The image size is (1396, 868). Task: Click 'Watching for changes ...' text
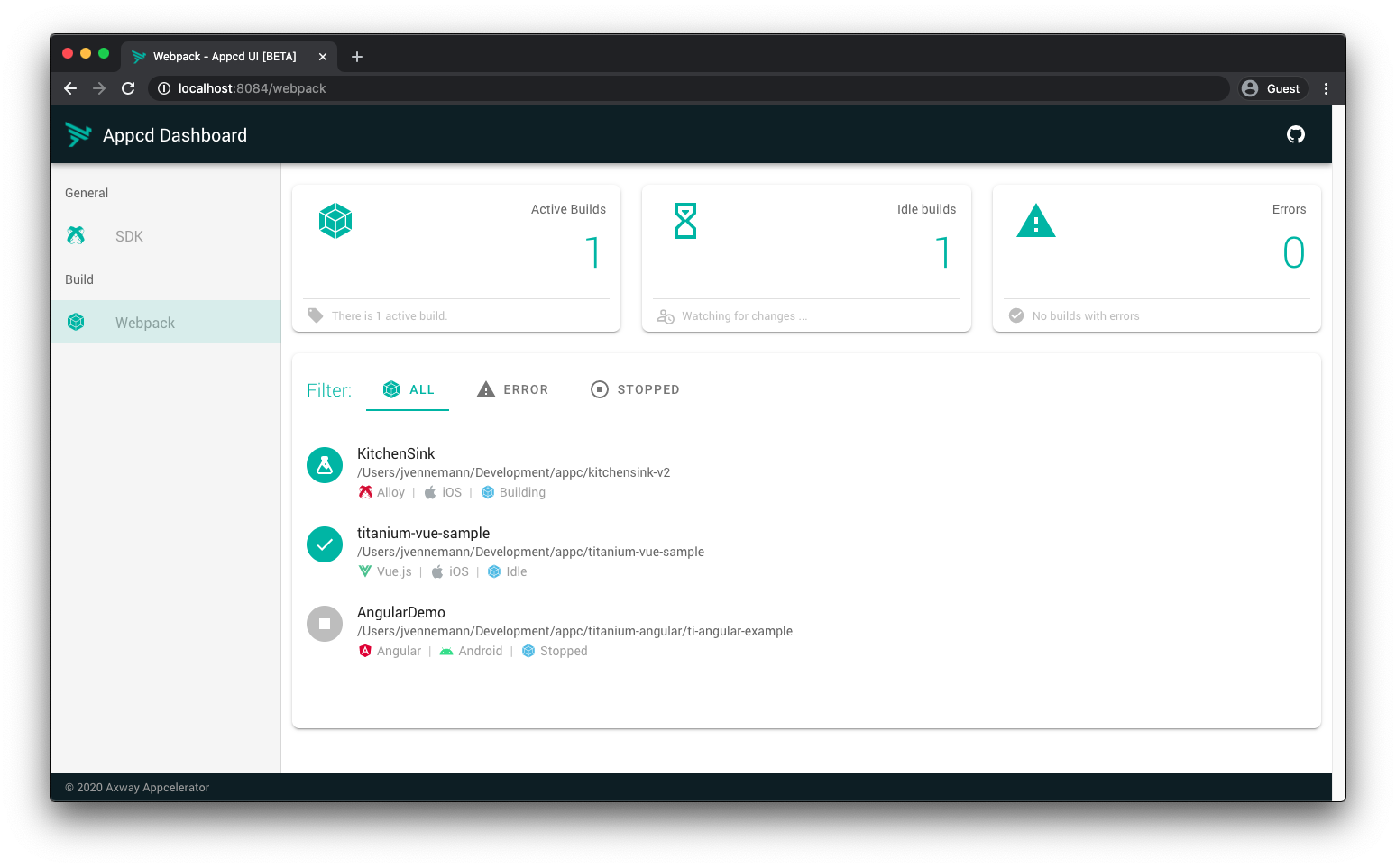745,316
